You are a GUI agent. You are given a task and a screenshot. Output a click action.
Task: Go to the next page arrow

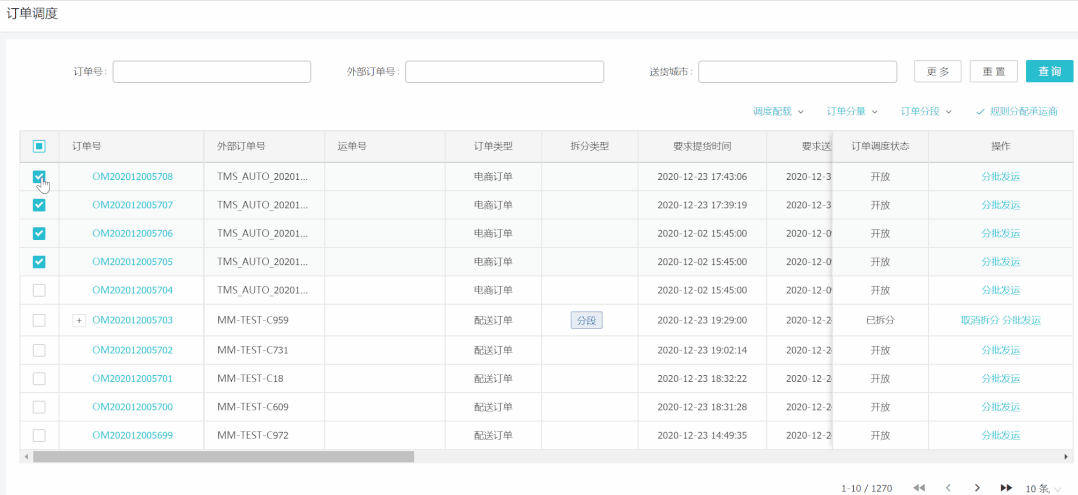(977, 488)
